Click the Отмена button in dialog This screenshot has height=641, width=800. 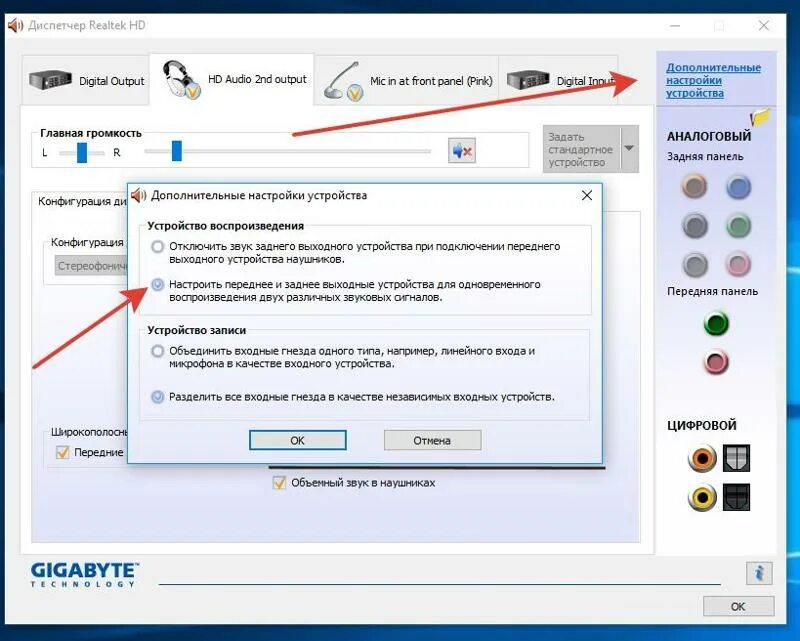(x=432, y=440)
